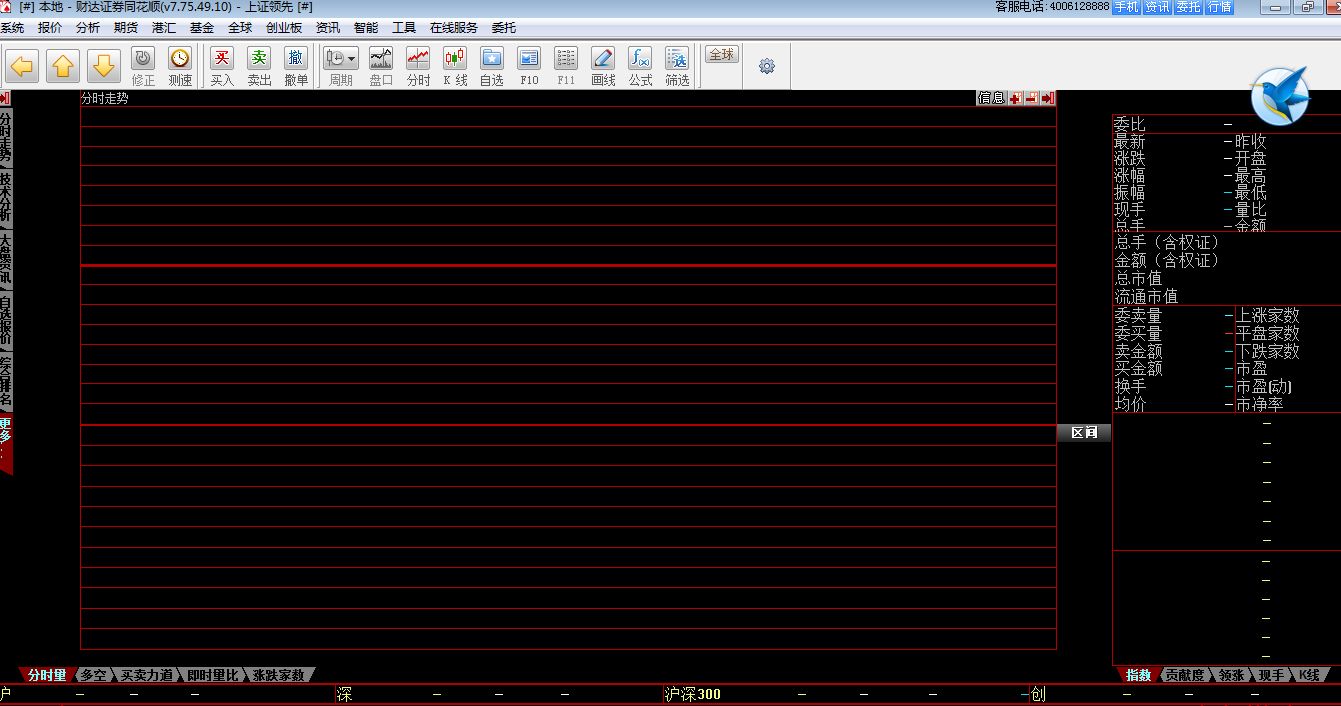Click the blue hummingbird logo icon
1341x706 pixels.
click(1280, 96)
